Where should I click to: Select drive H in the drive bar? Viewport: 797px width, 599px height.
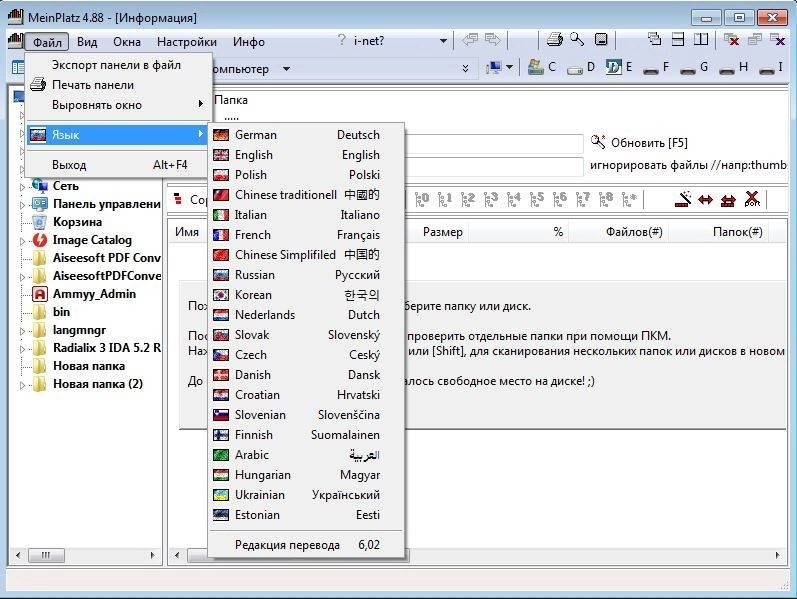(x=733, y=68)
